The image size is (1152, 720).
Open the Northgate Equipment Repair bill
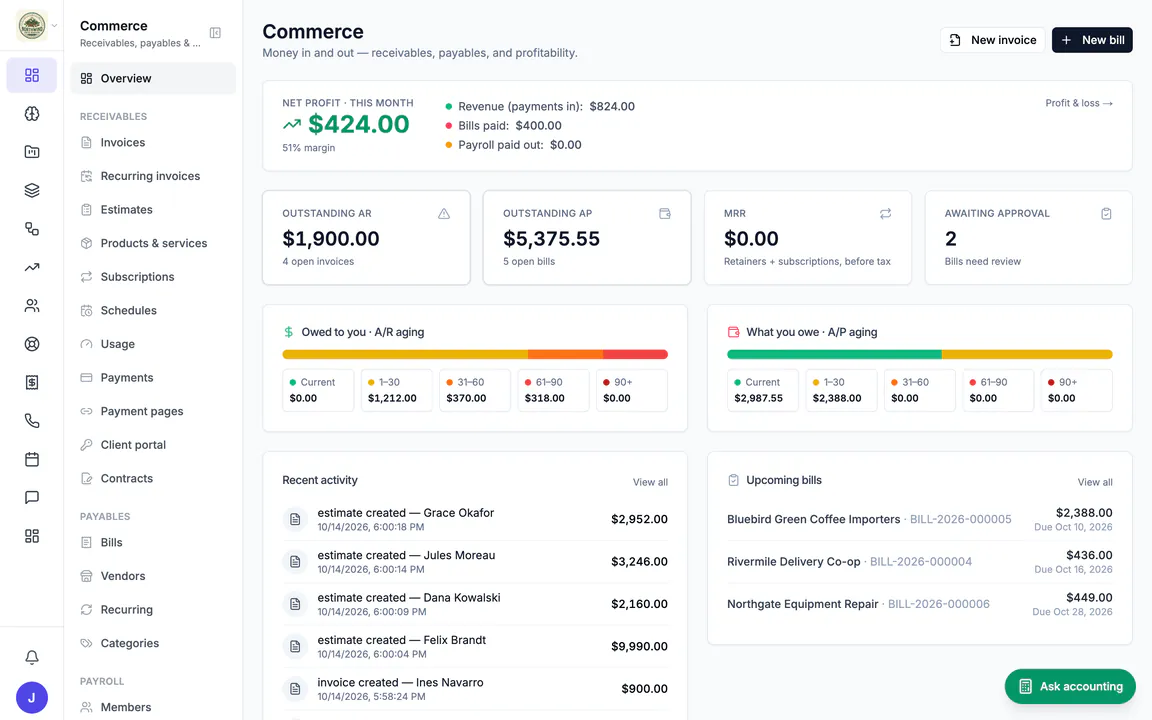click(919, 604)
